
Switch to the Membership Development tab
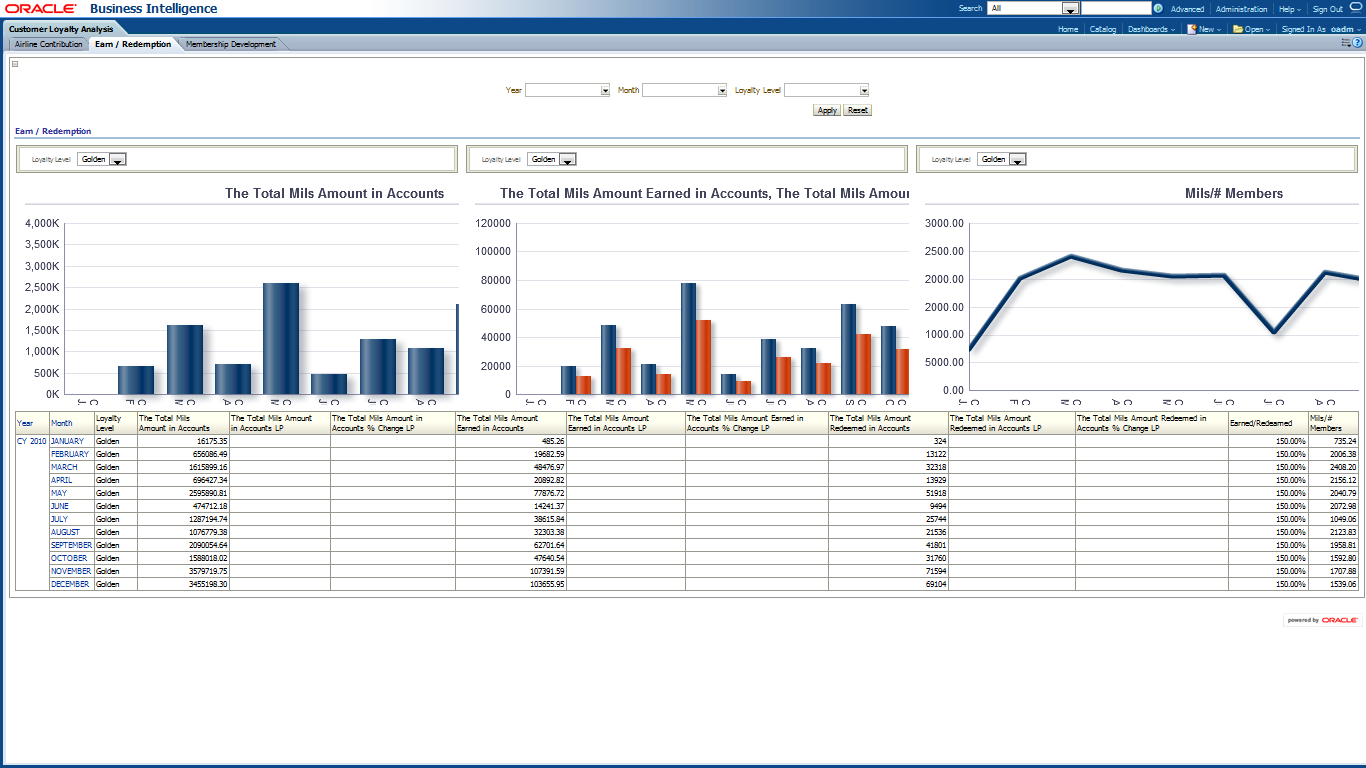pos(231,44)
